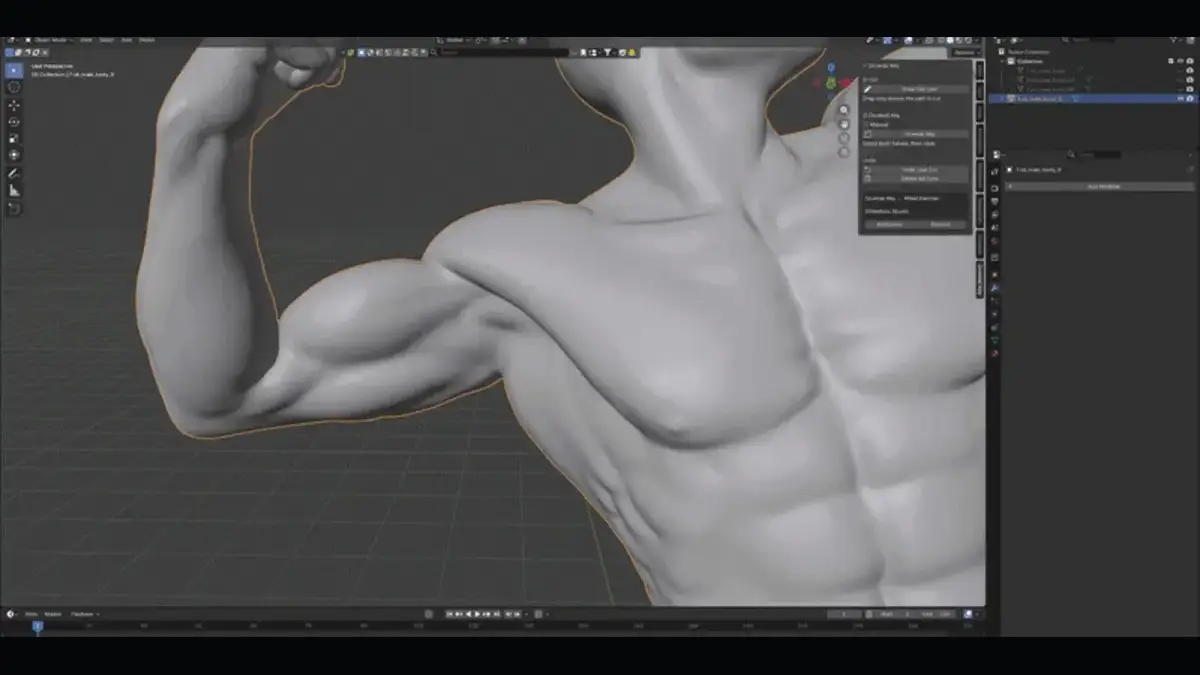Click the perspective/orthographic switch gizmo
The height and width of the screenshot is (675, 1200).
click(x=844, y=152)
